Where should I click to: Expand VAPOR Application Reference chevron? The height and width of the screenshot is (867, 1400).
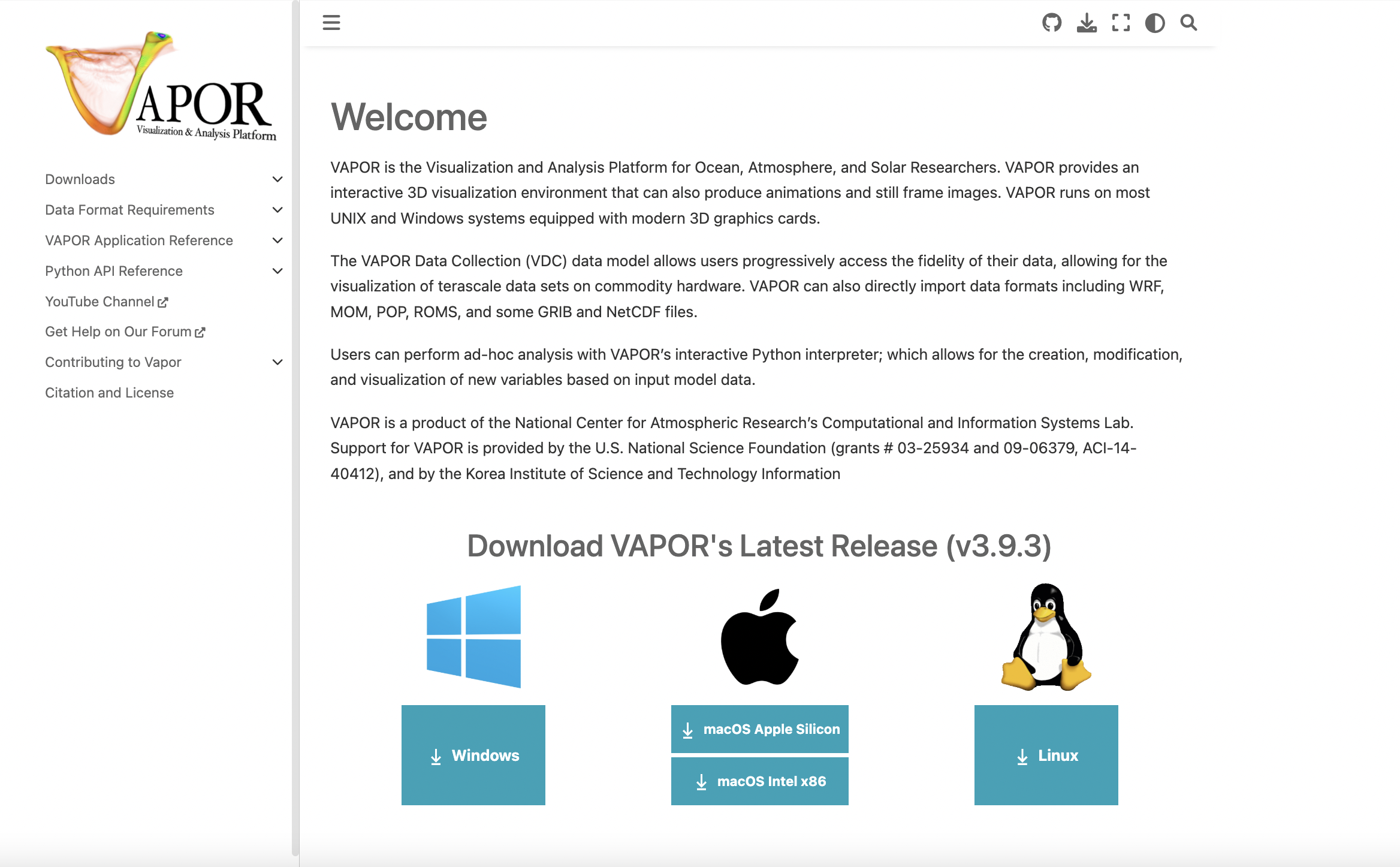pyautogui.click(x=277, y=240)
